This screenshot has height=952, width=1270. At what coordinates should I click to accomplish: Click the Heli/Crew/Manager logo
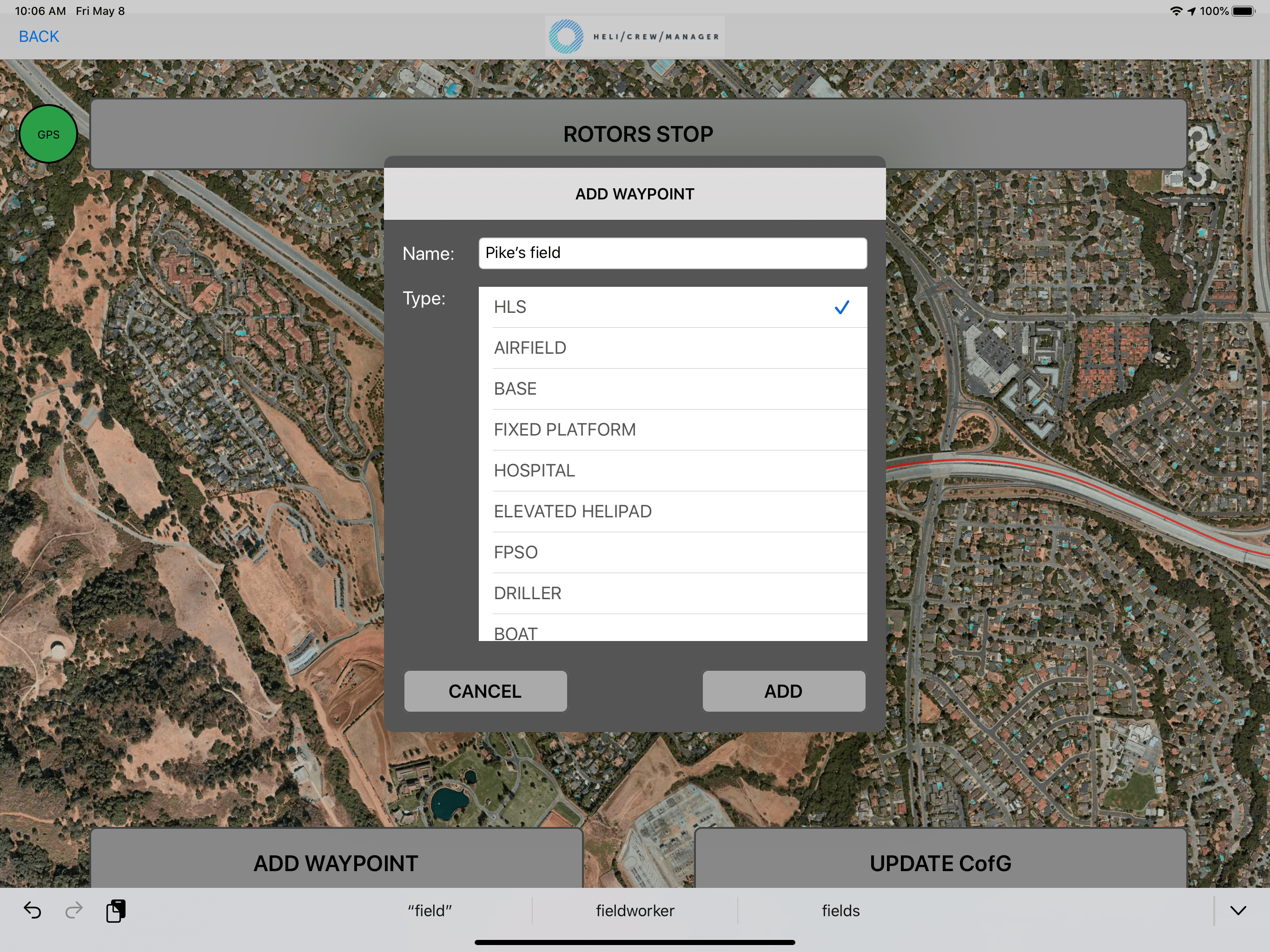[x=635, y=36]
